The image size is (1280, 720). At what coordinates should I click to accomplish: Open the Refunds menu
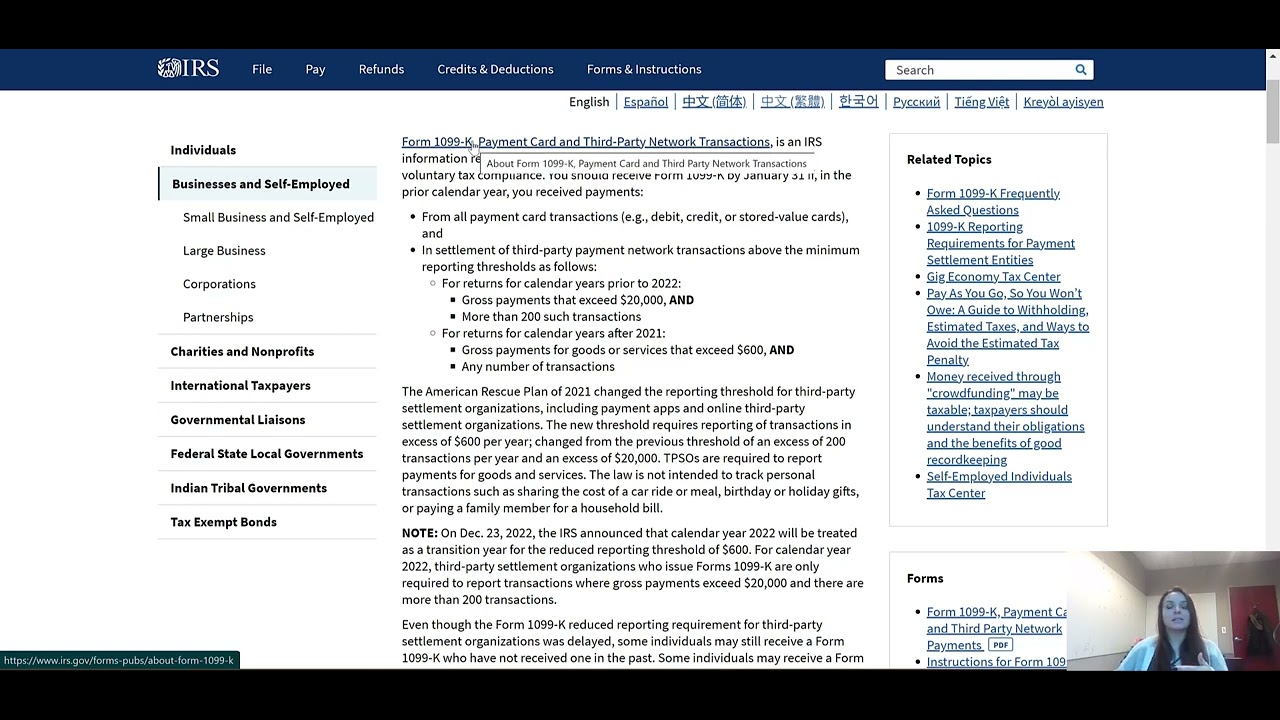381,69
